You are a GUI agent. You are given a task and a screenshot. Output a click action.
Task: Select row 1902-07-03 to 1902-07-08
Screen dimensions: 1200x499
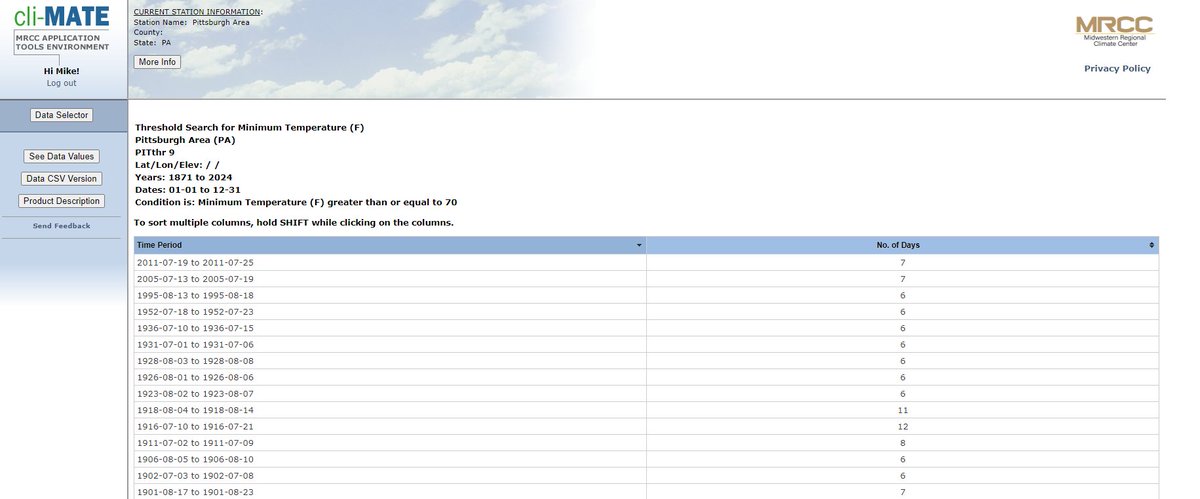click(646, 475)
